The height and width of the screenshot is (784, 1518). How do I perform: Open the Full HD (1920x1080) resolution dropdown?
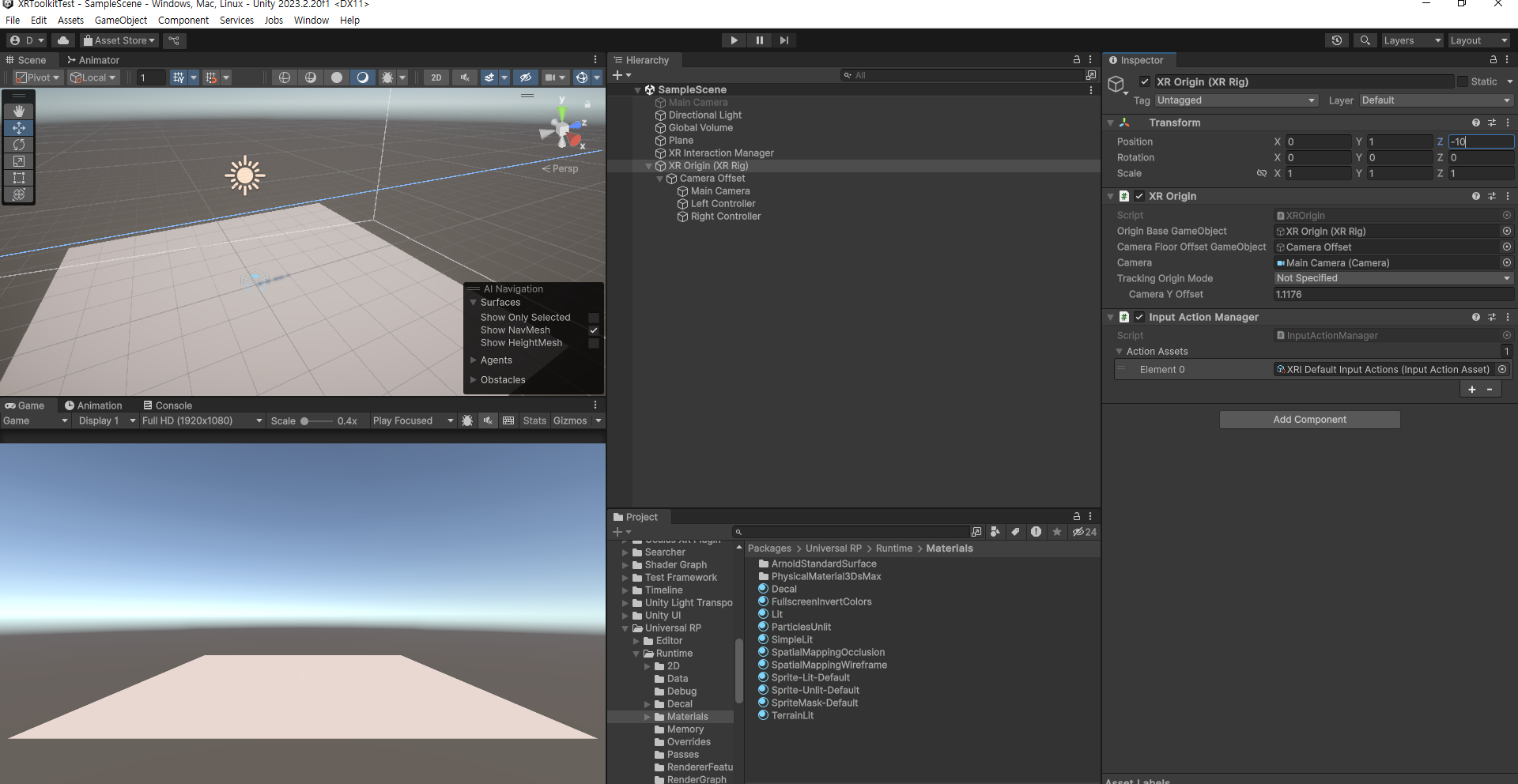pos(202,420)
